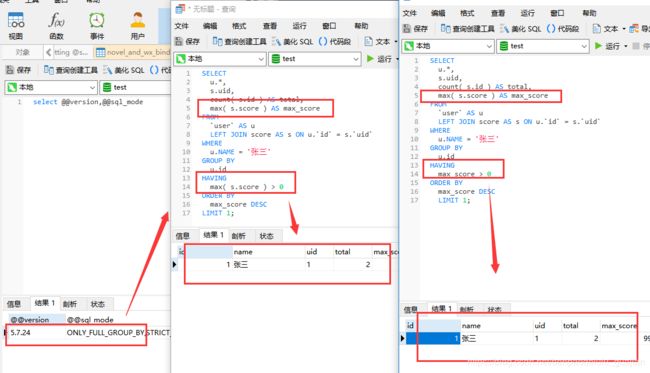Click the grey stop square in right window
The image size is (650, 373).
635,46
